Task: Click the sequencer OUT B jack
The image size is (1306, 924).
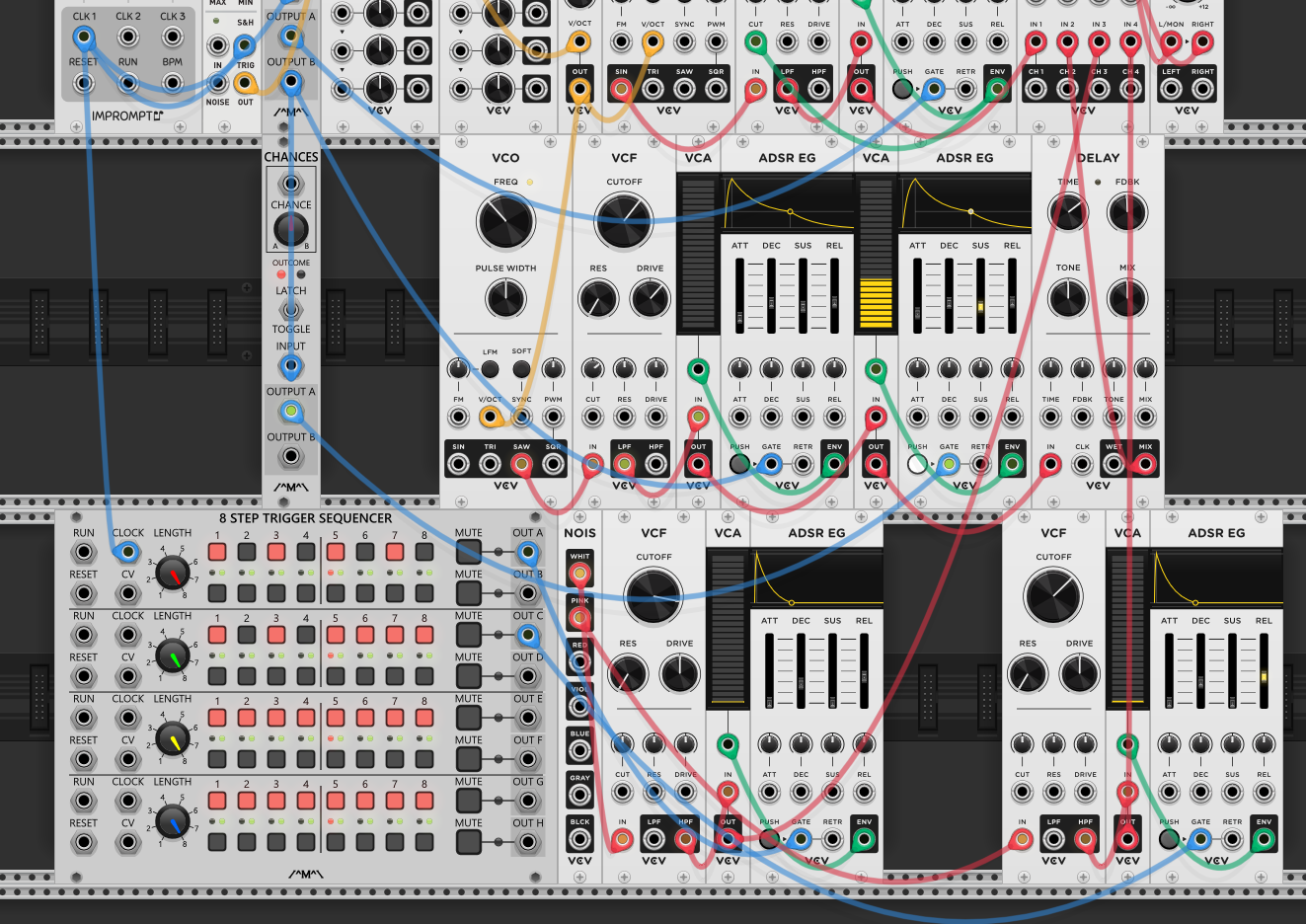Action: click(x=528, y=593)
